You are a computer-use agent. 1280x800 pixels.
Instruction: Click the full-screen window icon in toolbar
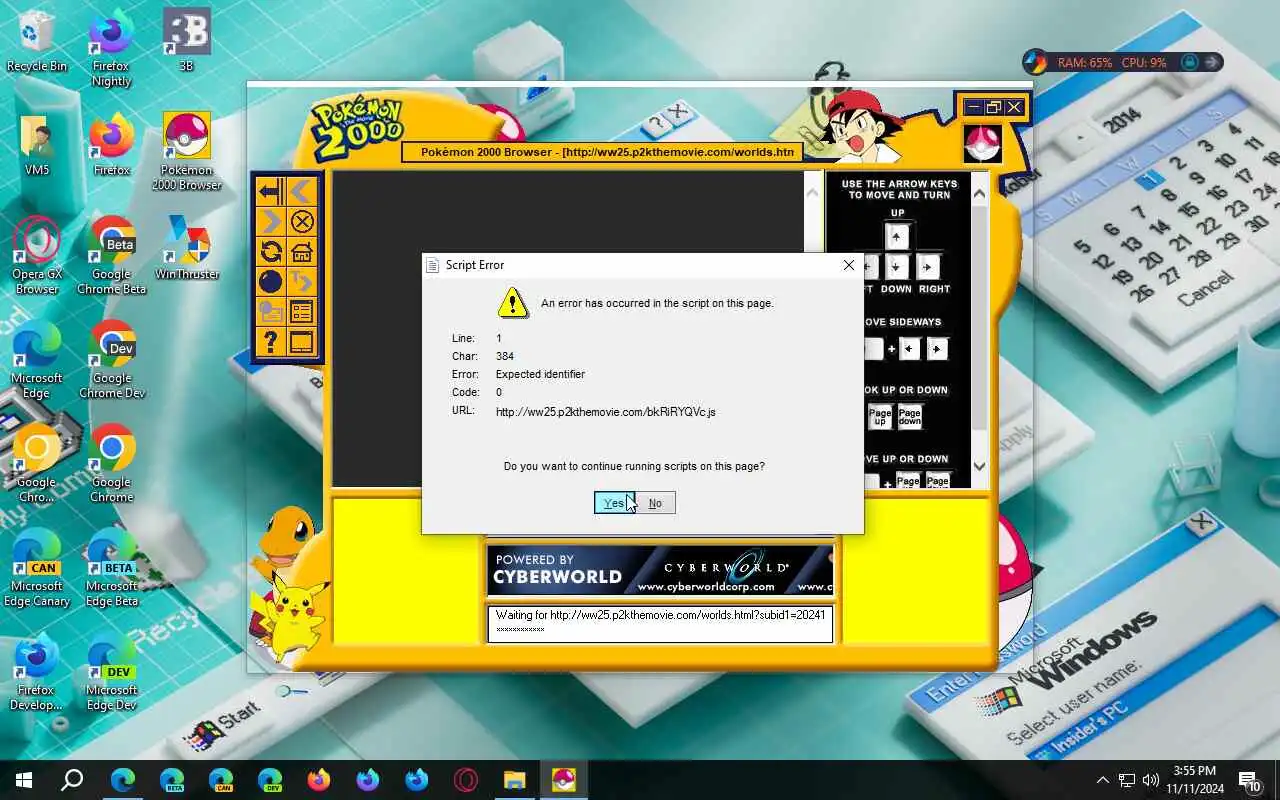point(302,342)
